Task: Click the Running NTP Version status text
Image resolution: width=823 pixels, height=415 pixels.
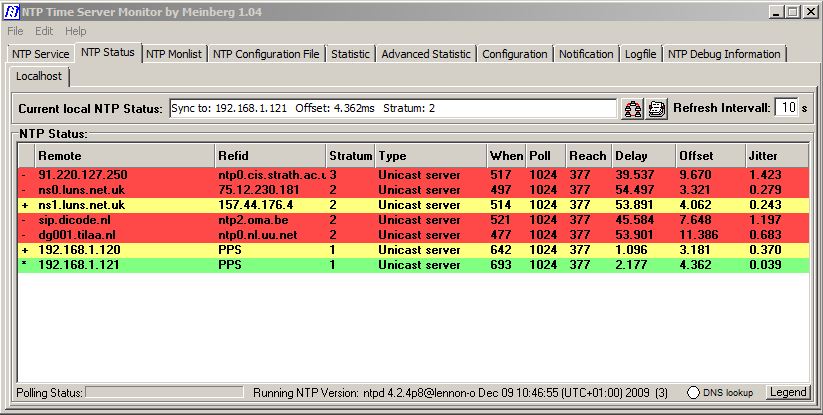Action: [460, 392]
